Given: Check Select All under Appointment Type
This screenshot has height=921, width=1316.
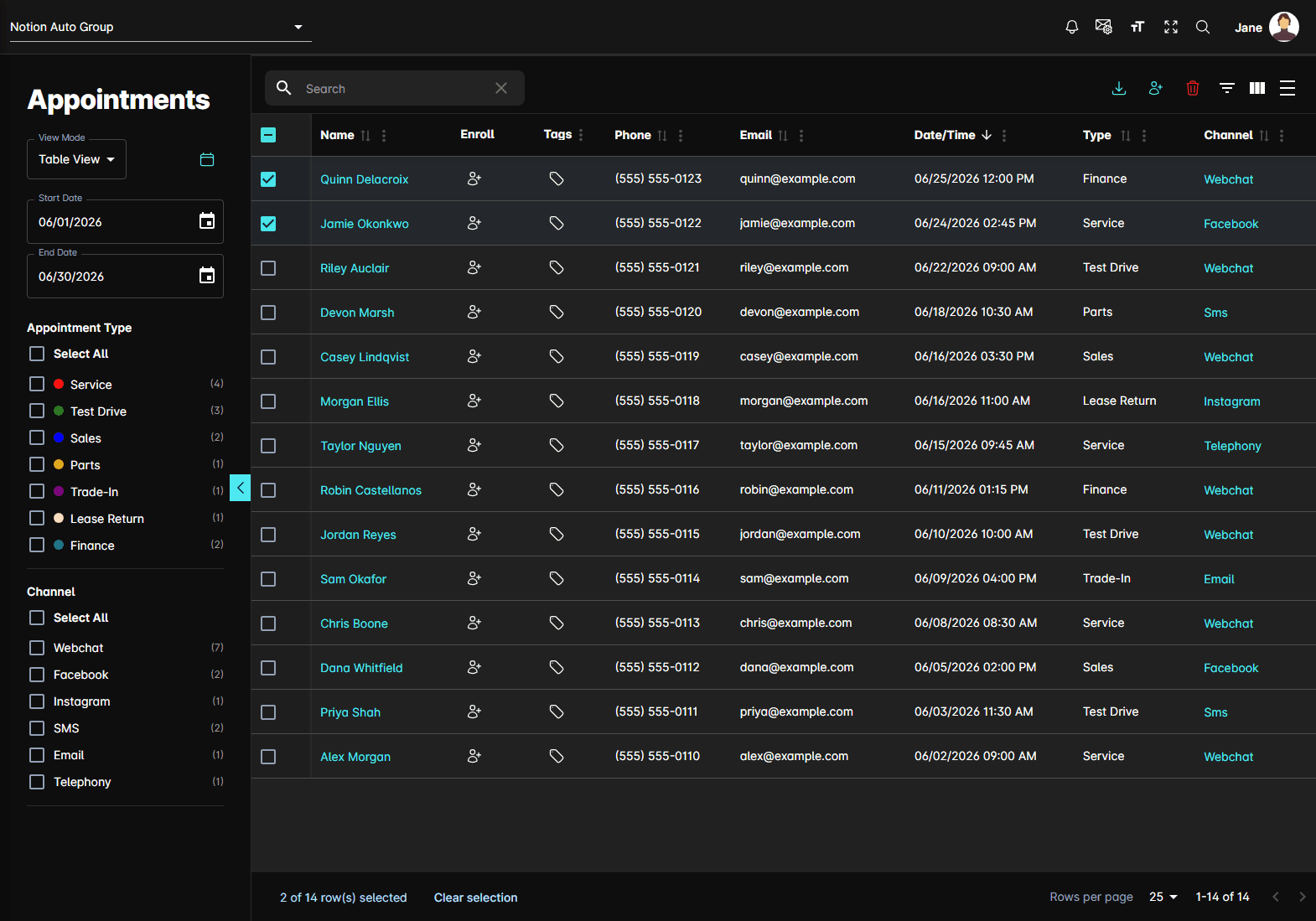Looking at the screenshot, I should tap(37, 354).
